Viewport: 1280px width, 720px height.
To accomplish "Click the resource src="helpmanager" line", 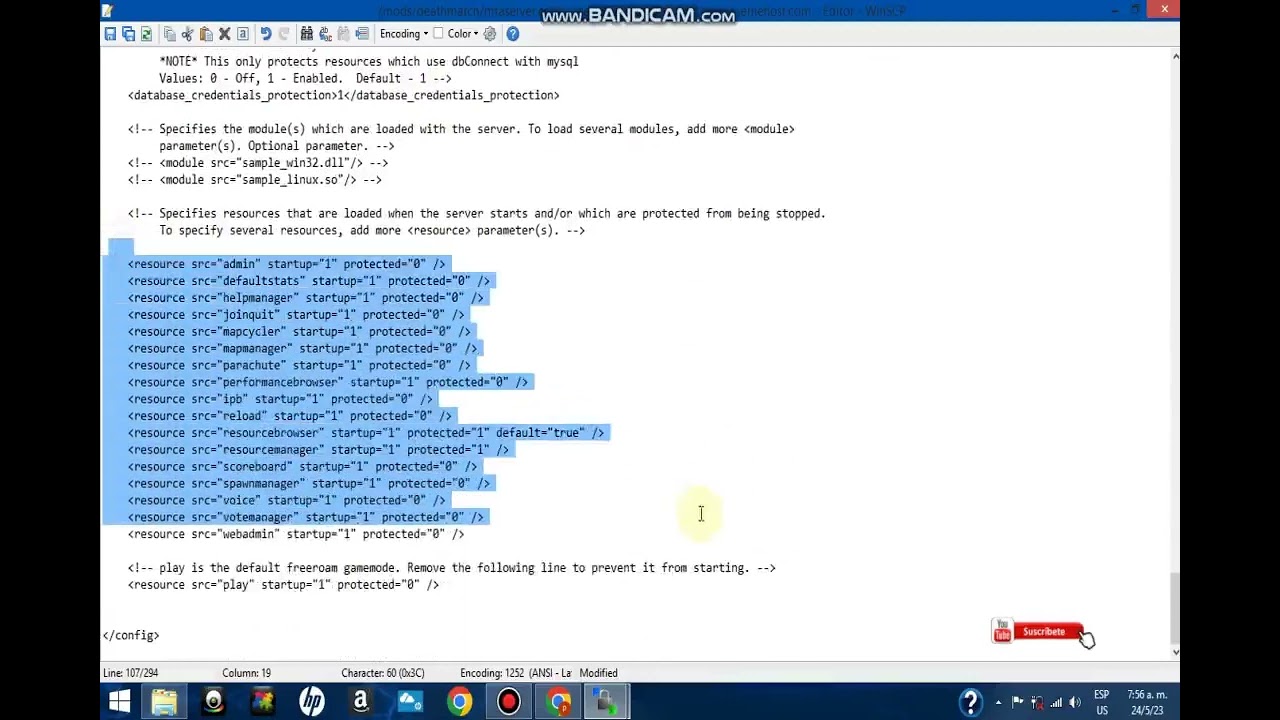I will 305,298.
